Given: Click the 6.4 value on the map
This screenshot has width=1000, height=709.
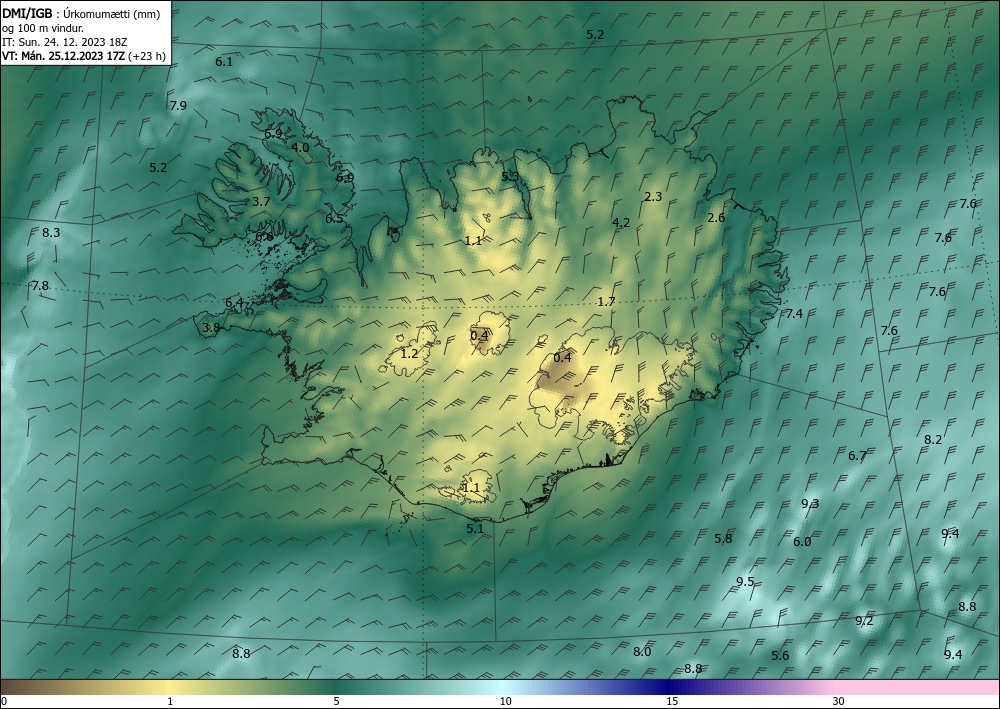Looking at the screenshot, I should [x=234, y=302].
